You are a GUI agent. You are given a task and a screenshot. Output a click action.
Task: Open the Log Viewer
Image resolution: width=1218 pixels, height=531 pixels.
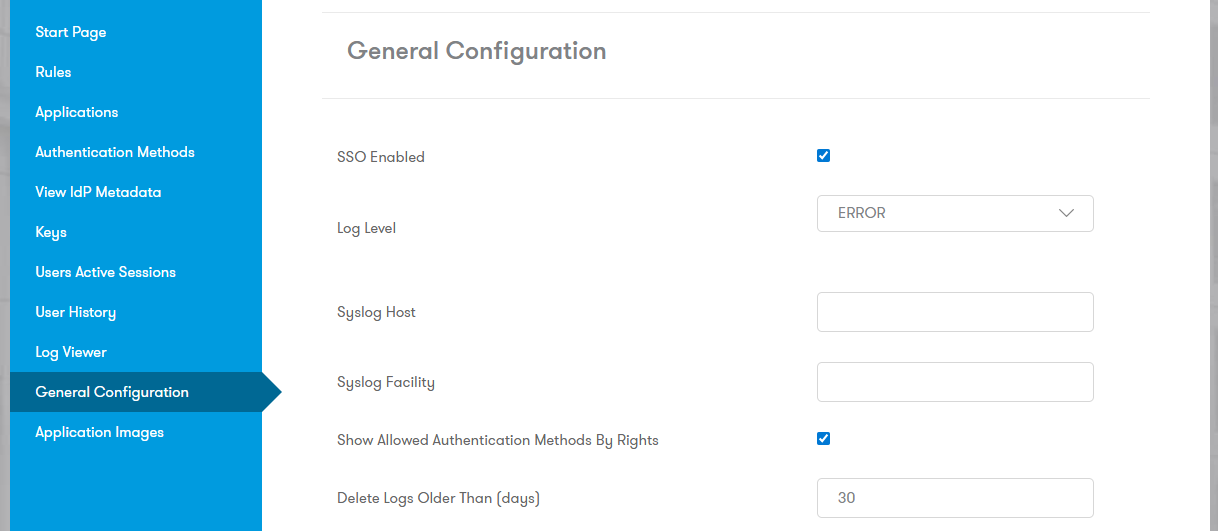tap(70, 352)
